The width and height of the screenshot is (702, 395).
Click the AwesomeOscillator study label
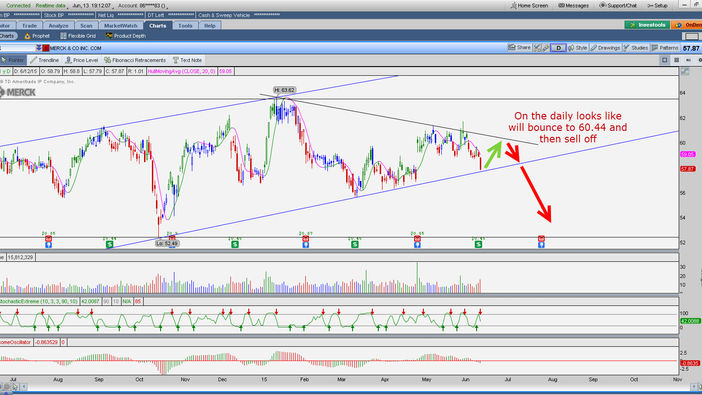pyautogui.click(x=16, y=342)
